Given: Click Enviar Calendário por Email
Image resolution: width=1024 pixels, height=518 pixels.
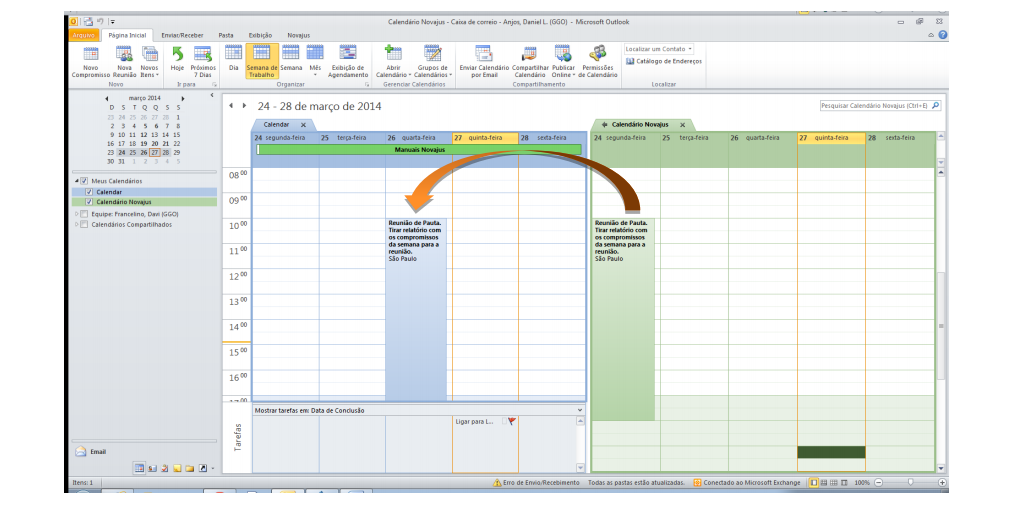Looking at the screenshot, I should coord(484,62).
